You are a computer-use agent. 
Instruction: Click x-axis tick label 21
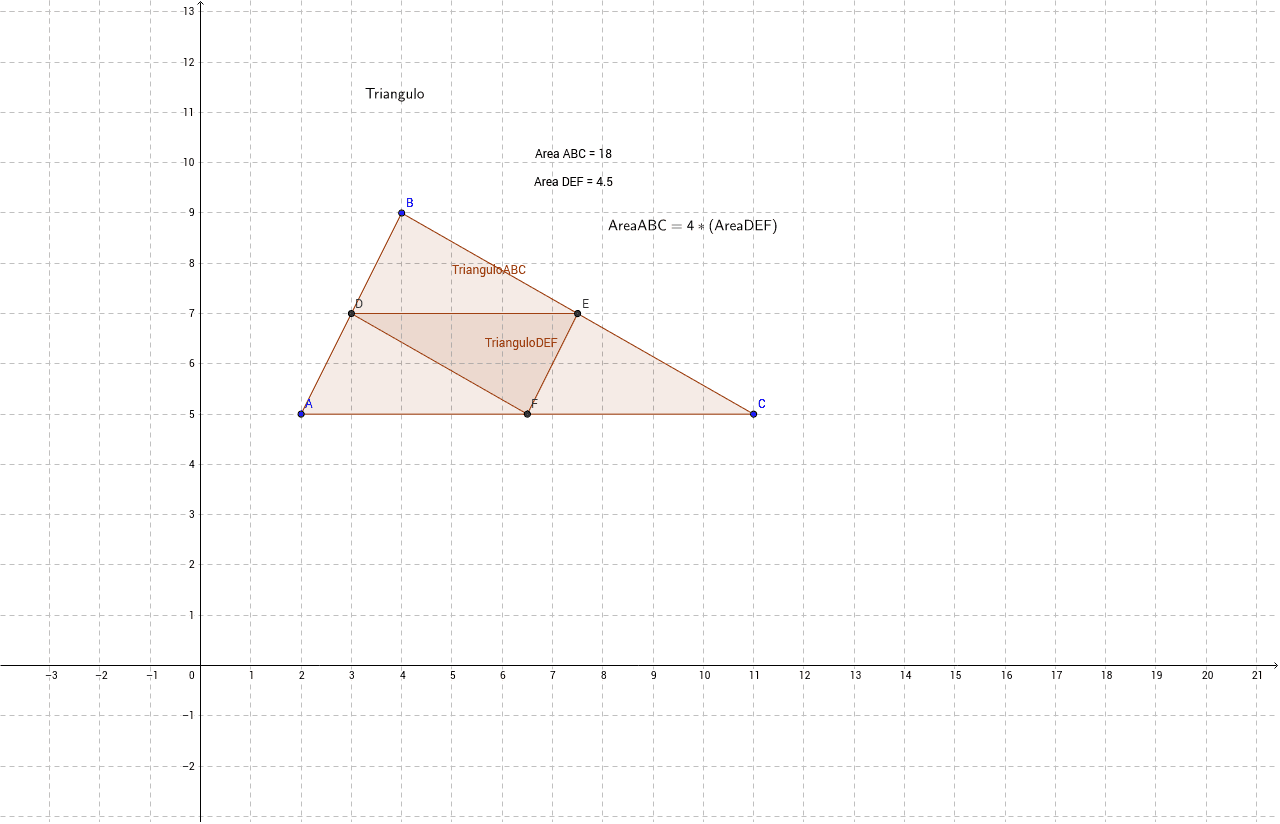1257,676
